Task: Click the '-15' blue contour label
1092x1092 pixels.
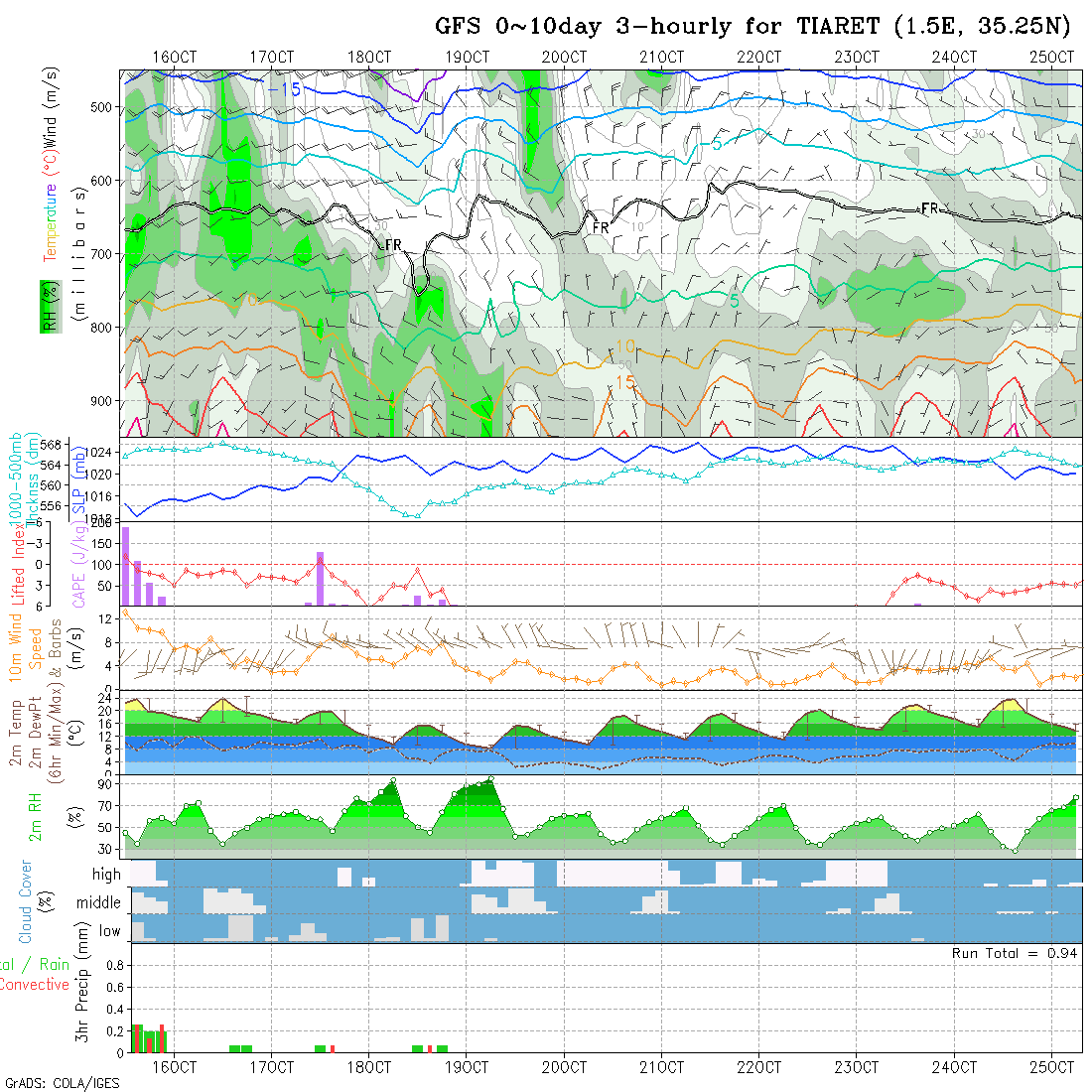Action: (286, 90)
